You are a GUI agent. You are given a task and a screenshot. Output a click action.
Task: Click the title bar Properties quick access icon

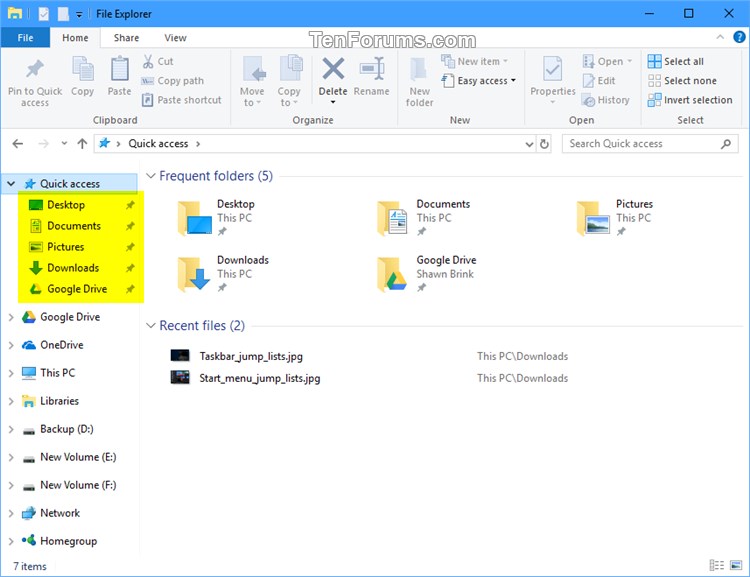pyautogui.click(x=44, y=14)
